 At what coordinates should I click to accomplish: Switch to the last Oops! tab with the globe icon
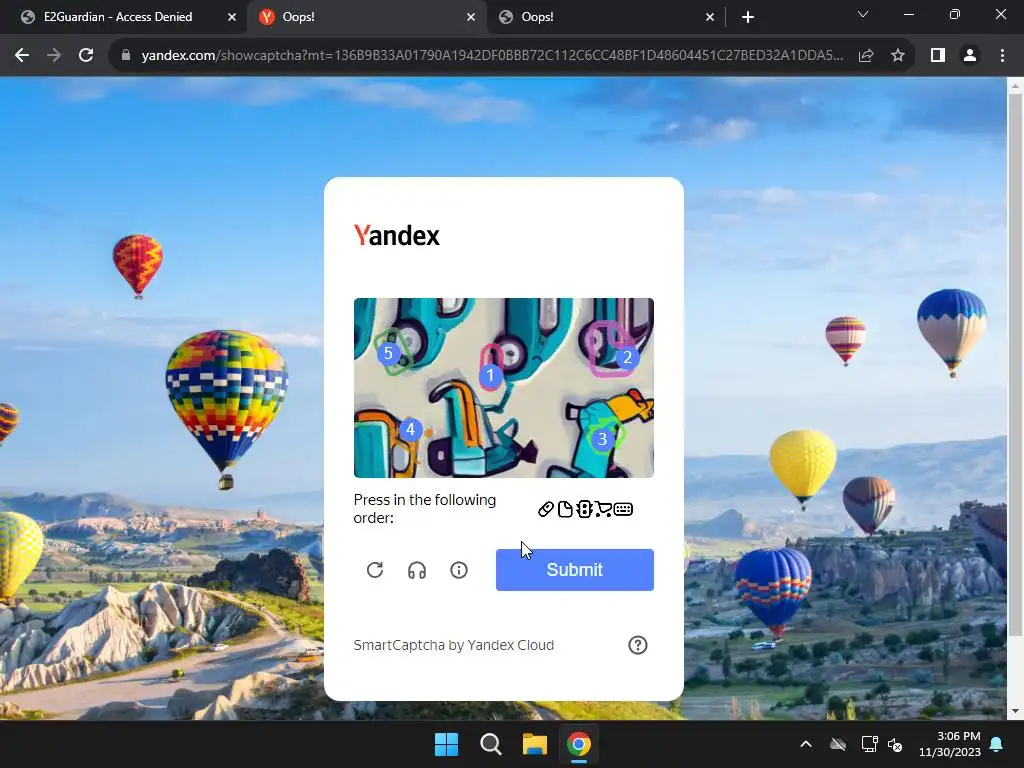click(x=607, y=17)
